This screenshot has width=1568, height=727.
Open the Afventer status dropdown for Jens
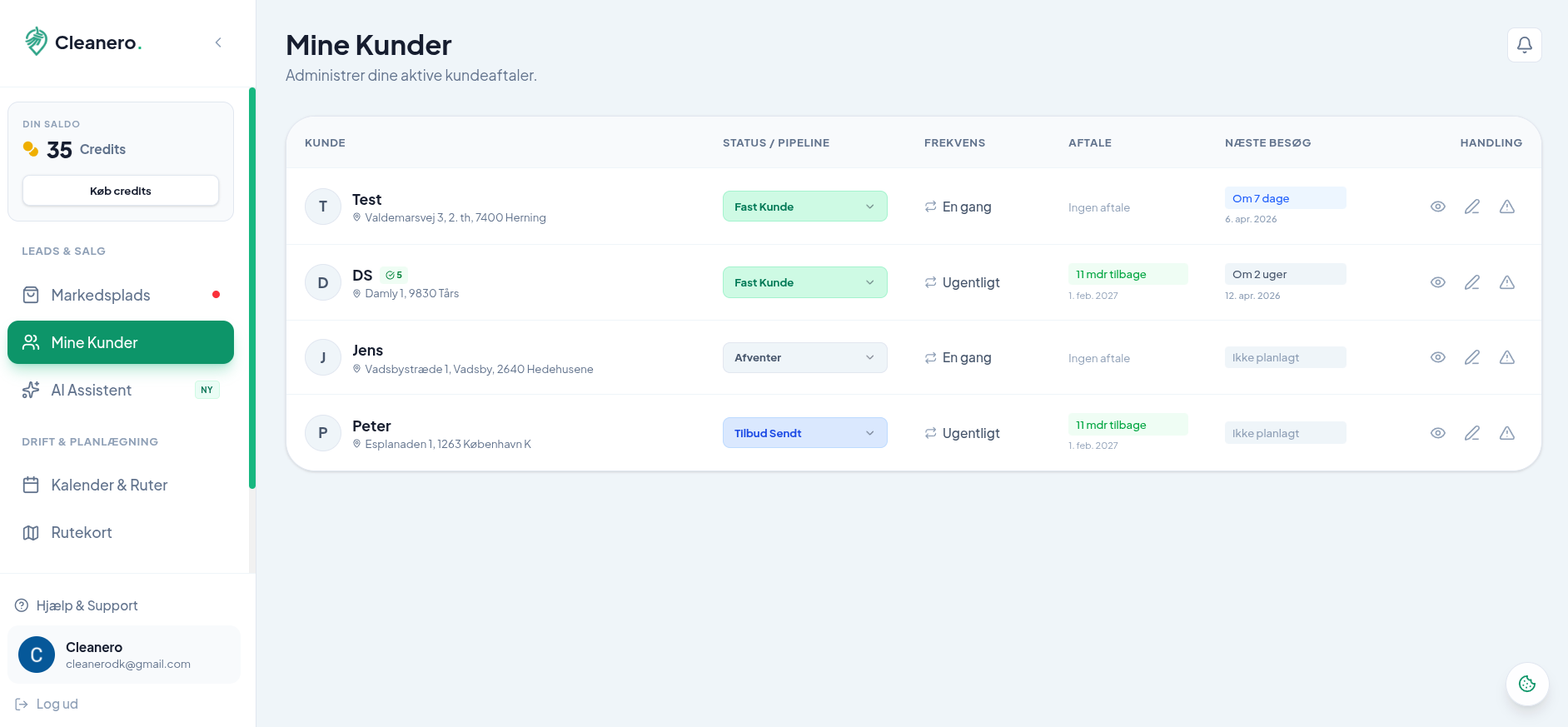(804, 357)
